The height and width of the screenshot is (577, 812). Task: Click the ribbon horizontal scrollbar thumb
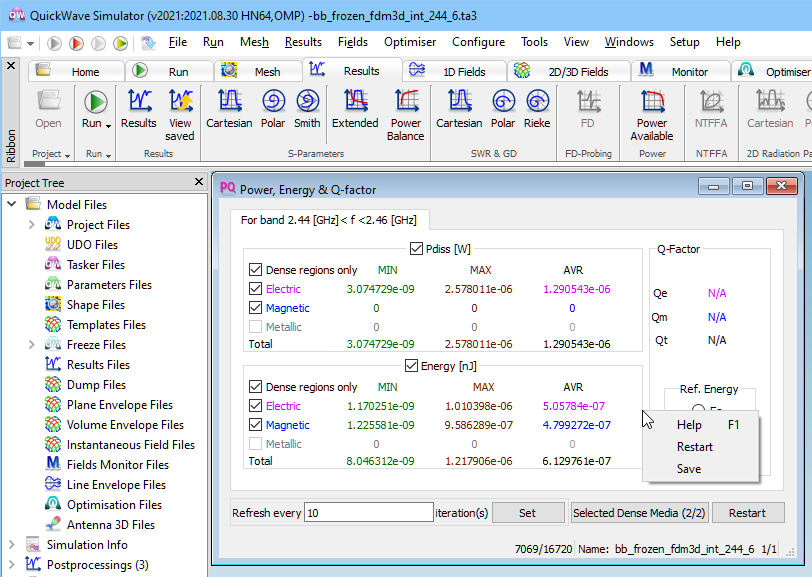tap(34, 164)
